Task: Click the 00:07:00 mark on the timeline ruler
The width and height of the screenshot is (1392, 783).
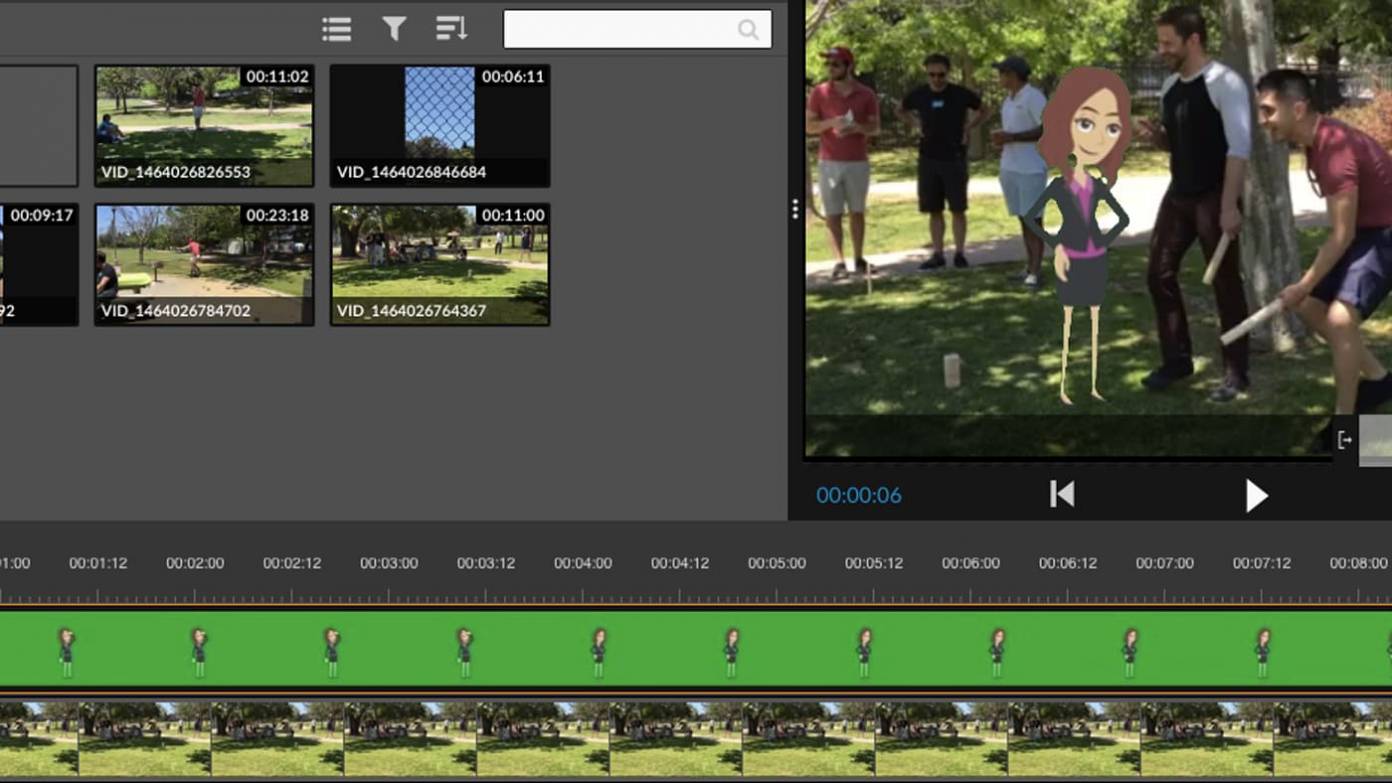Action: tap(1163, 563)
